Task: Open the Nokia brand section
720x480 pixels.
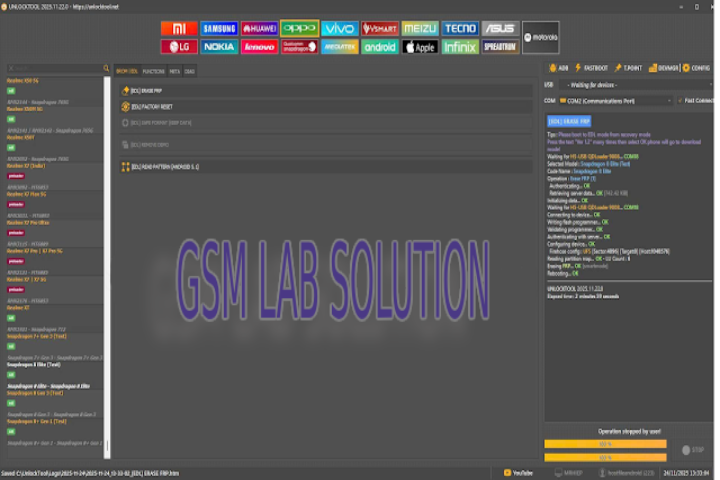Action: click(219, 46)
